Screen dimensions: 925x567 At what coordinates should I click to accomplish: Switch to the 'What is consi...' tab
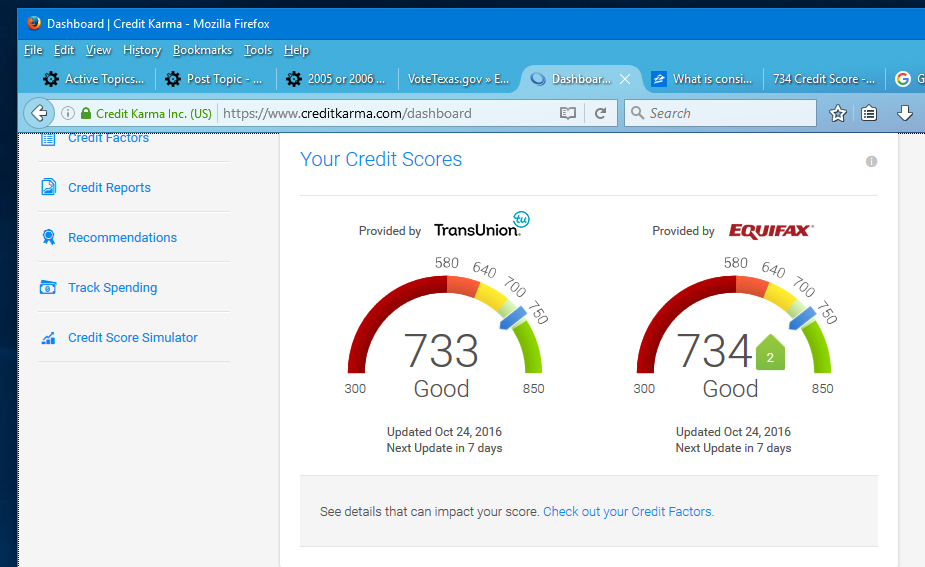click(x=702, y=79)
